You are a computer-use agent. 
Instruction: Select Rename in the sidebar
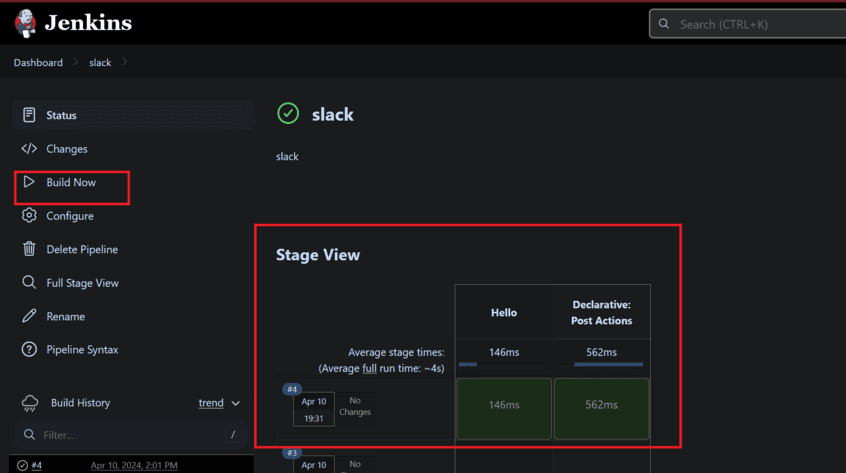tap(66, 317)
